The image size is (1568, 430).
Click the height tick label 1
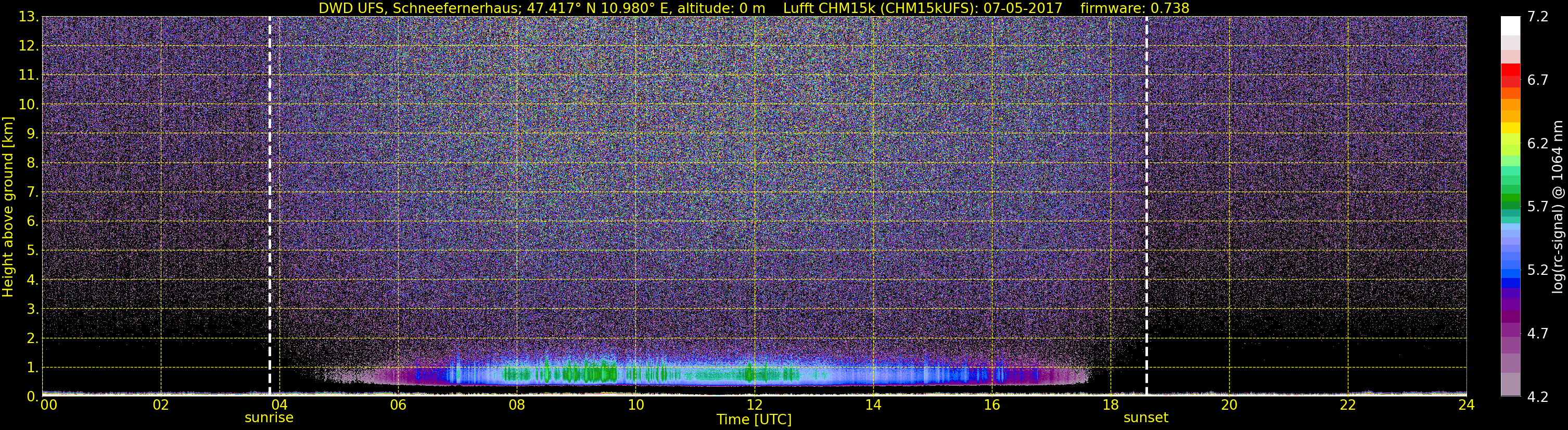pos(32,368)
